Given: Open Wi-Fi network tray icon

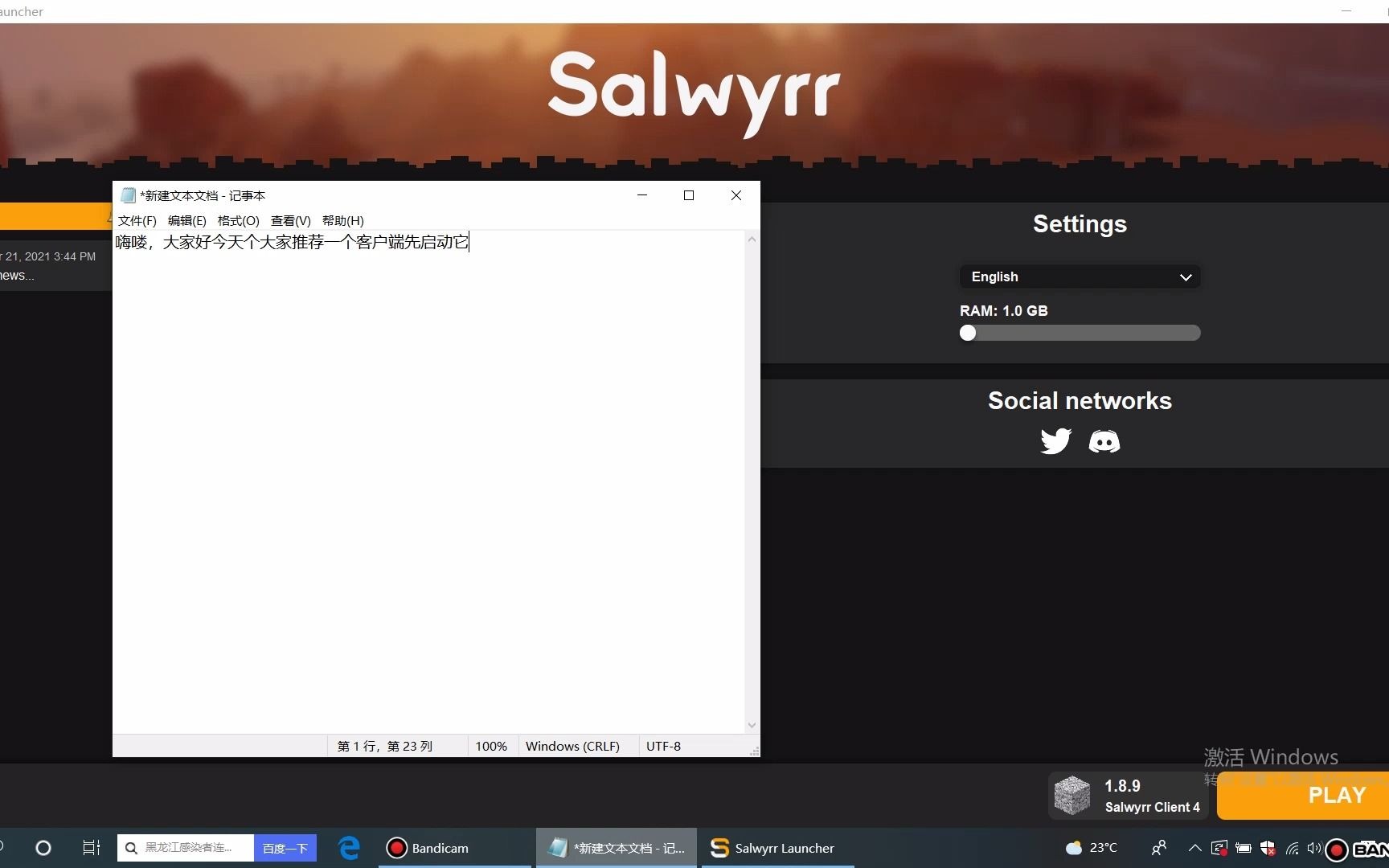Looking at the screenshot, I should (x=1292, y=848).
